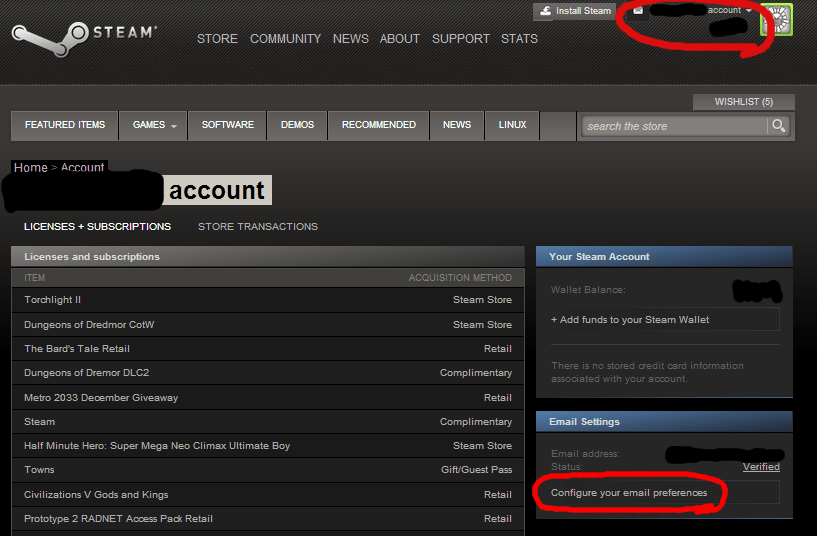The image size is (817, 536).
Task: Select Metro 2033 December Giveaway row
Action: (268, 397)
